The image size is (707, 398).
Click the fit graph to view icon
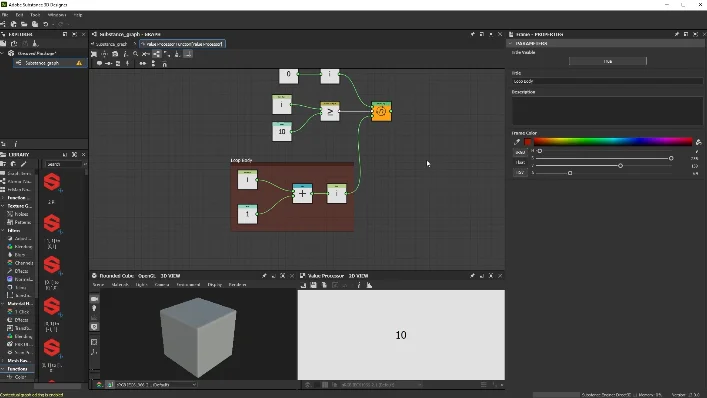[94, 54]
